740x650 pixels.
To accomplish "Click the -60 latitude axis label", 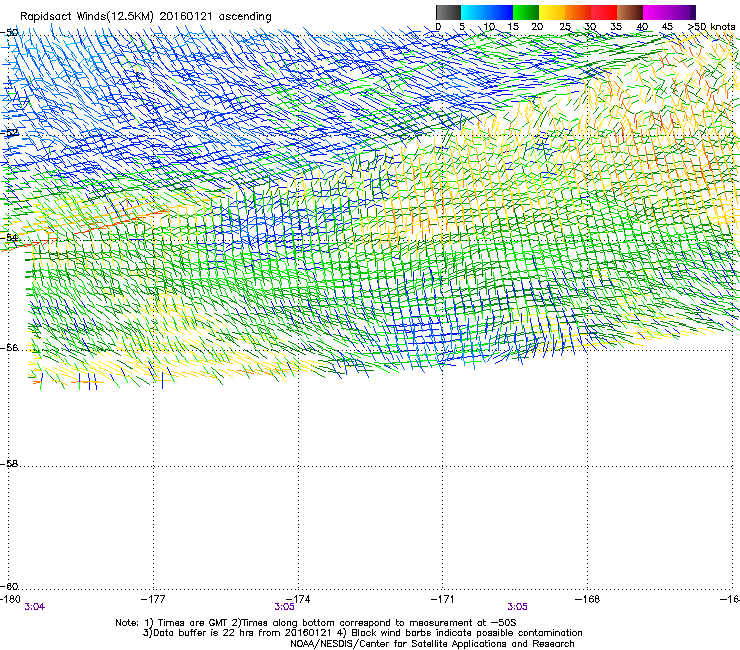I will pyautogui.click(x=9, y=587).
